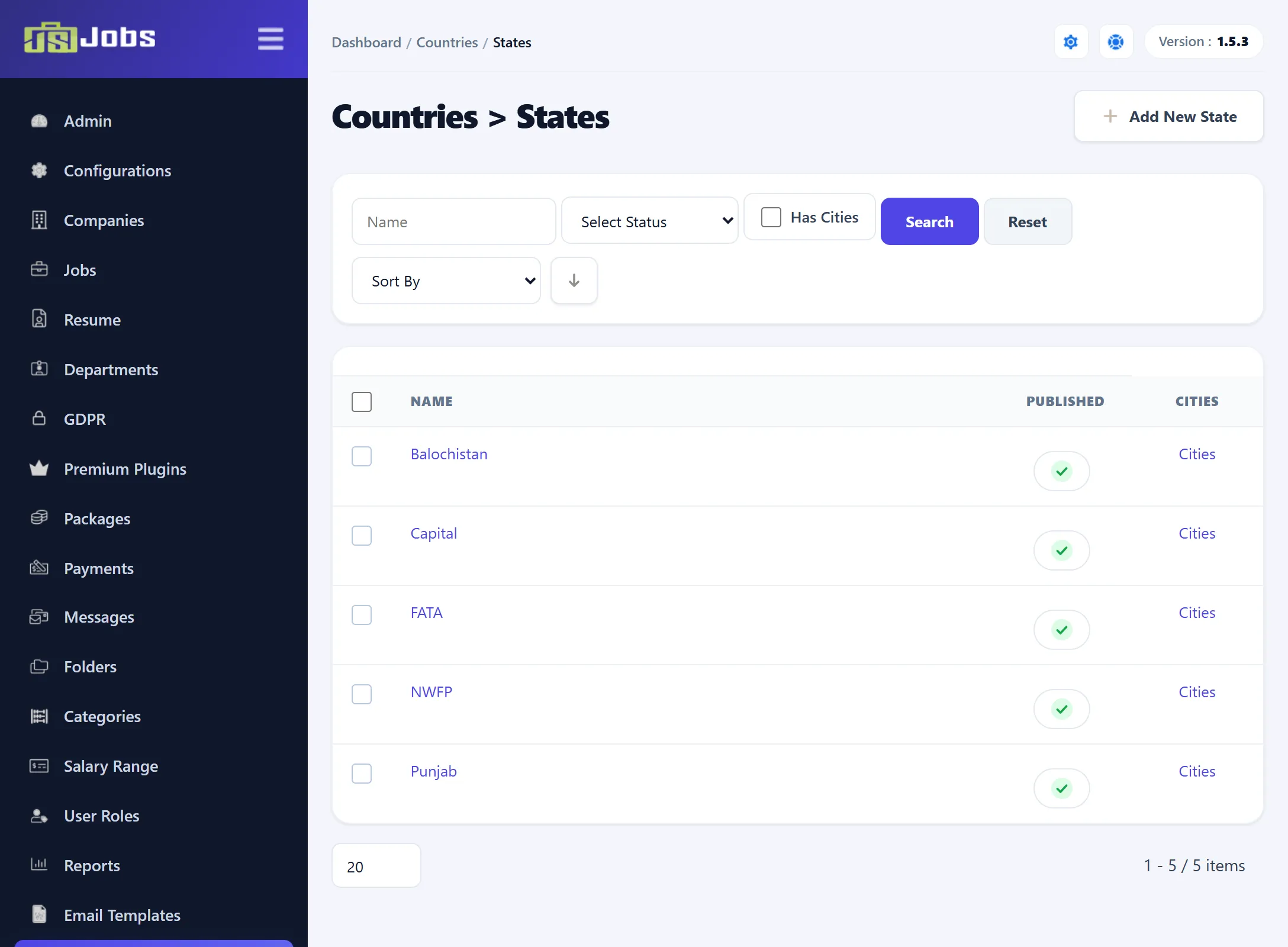Enable the Has Cities checkbox
Image resolution: width=1288 pixels, height=947 pixels.
click(x=771, y=217)
